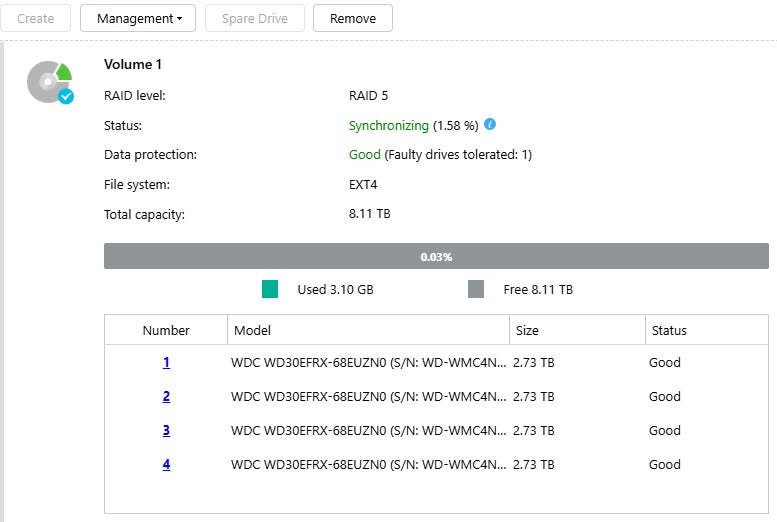Click the RAID 5 level value
Screen dimensions: 777x522
coord(368,96)
